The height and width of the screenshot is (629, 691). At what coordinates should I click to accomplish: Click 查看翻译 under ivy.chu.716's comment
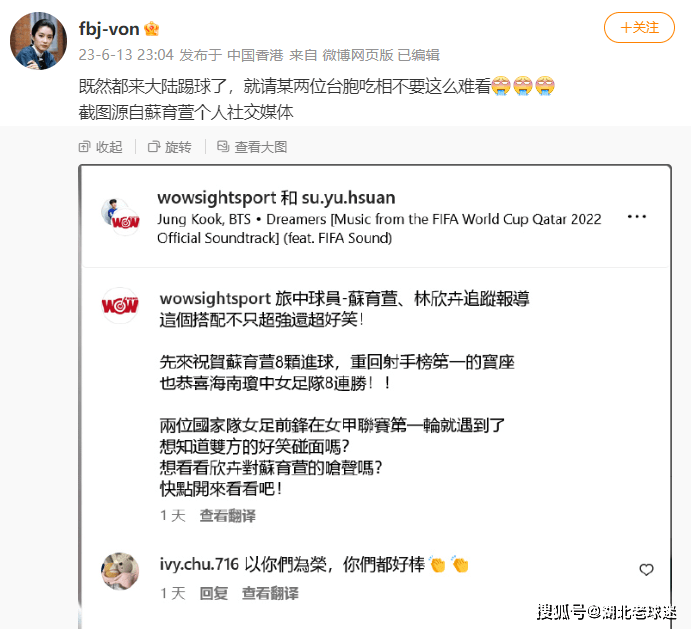tap(270, 593)
